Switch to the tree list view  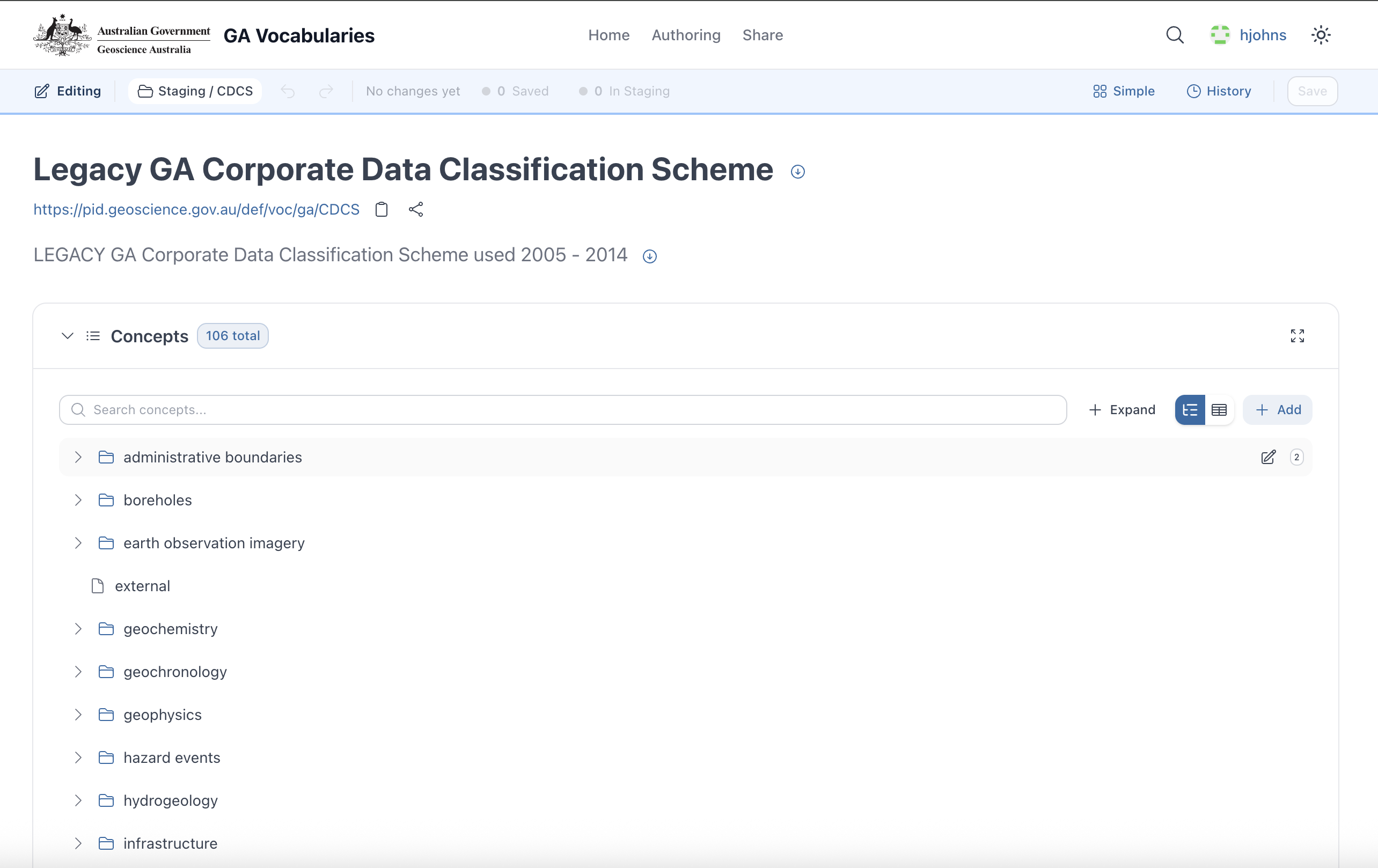click(x=1190, y=410)
